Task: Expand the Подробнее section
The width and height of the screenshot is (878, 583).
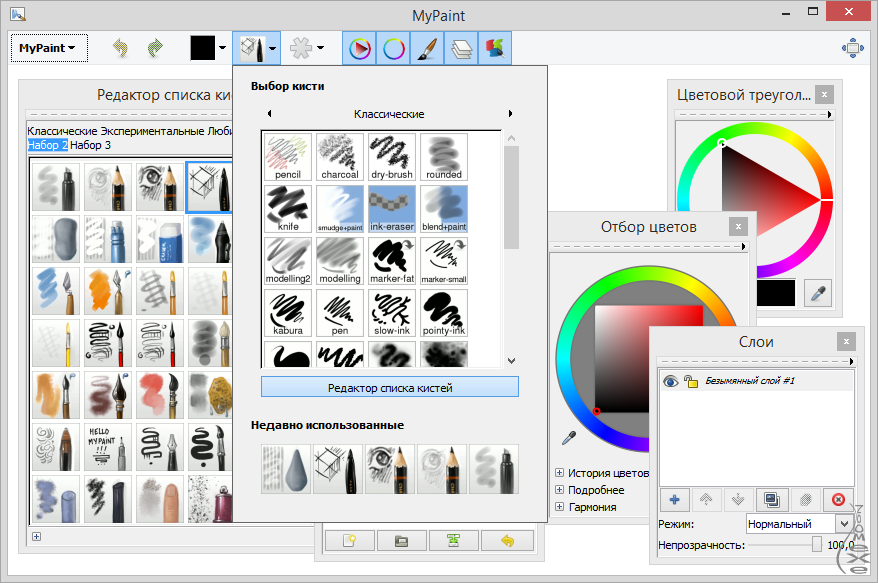Action: click(x=559, y=489)
